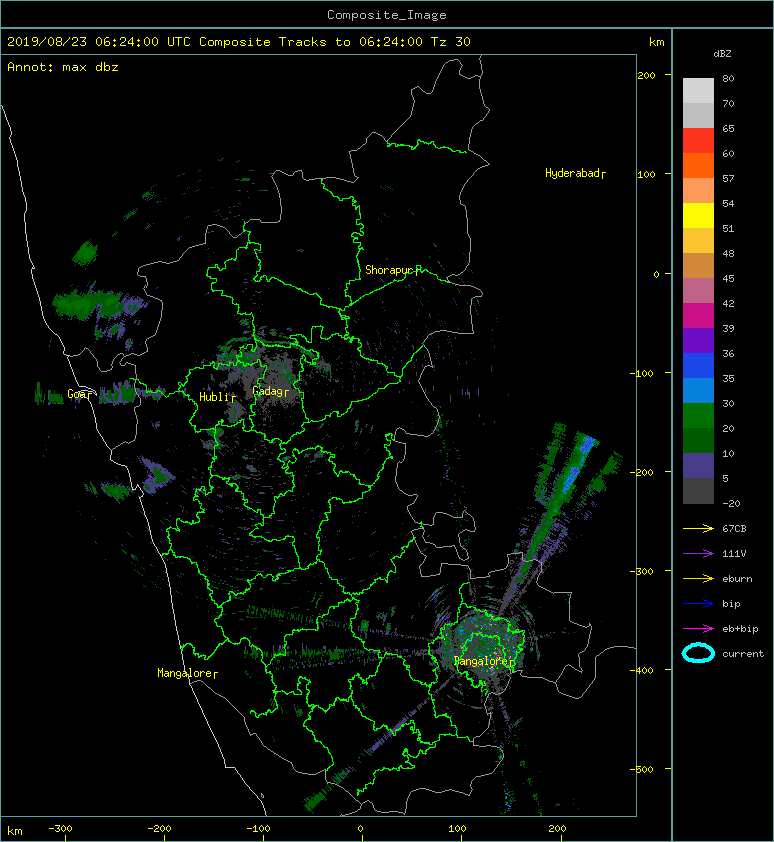Click the 'current' legend label

click(x=743, y=654)
